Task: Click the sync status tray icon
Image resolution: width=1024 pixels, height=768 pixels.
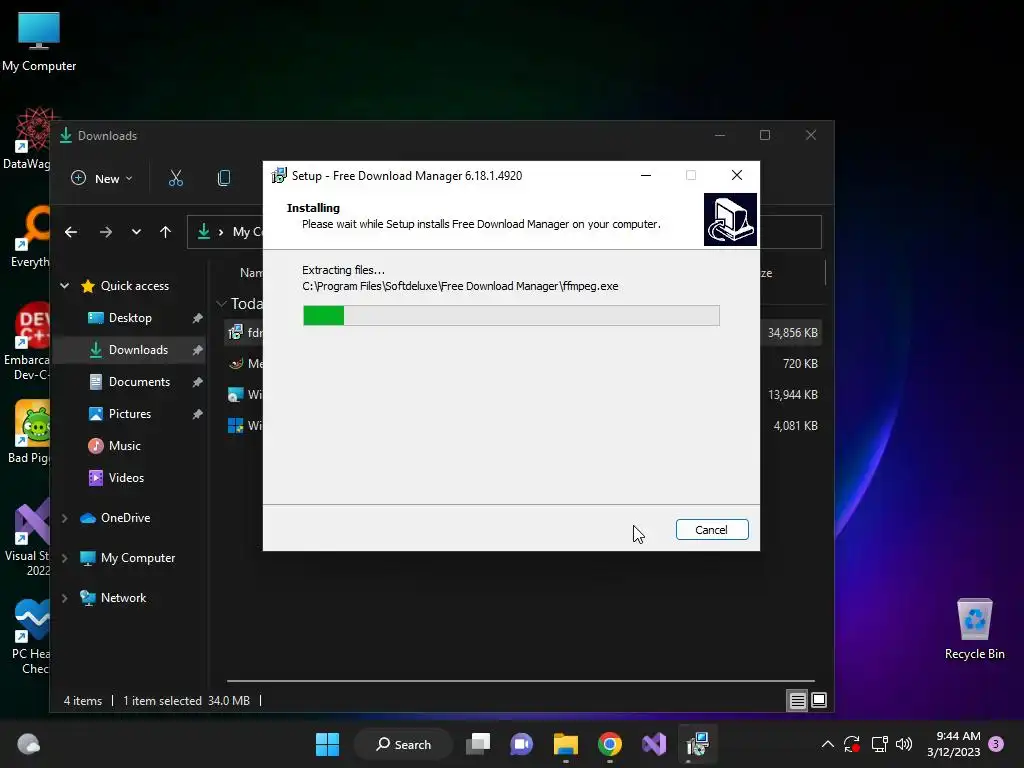Action: point(852,744)
